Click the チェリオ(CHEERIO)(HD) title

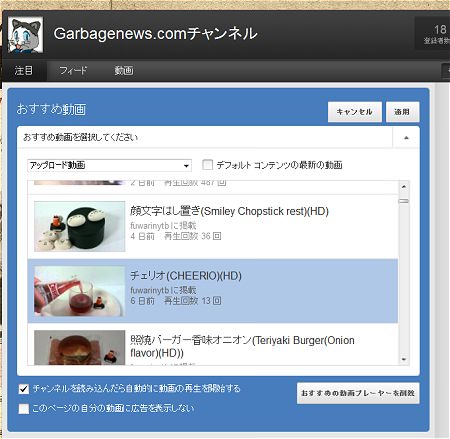[186, 276]
